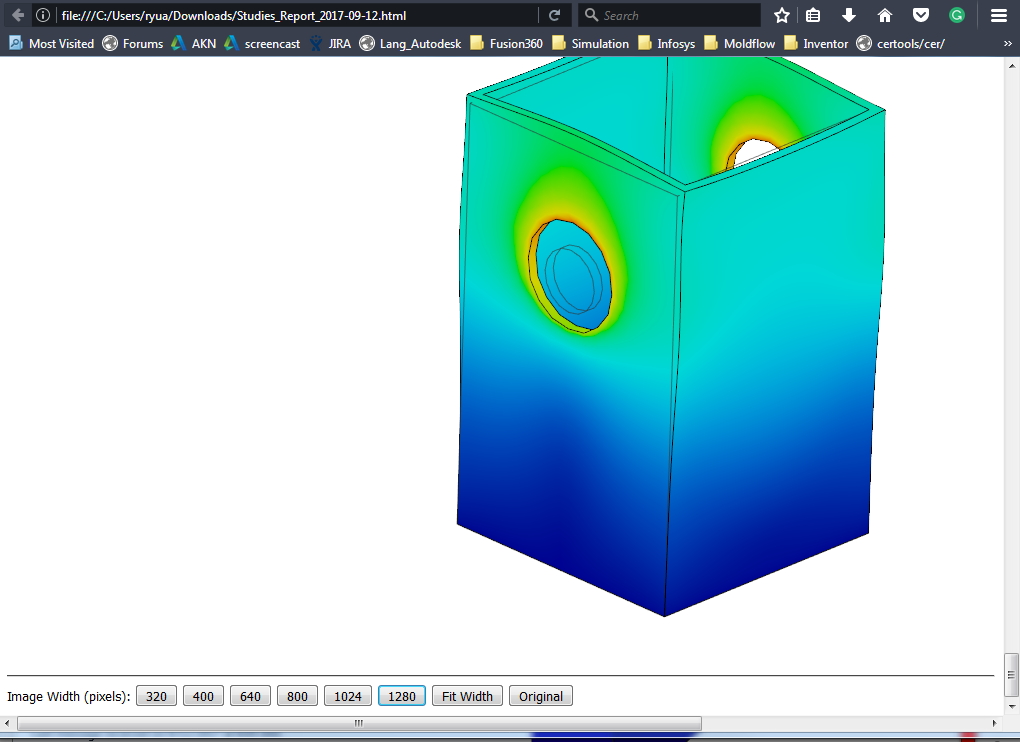Open the Simulation bookmark folder
Viewport: 1020px width, 742px height.
[591, 44]
